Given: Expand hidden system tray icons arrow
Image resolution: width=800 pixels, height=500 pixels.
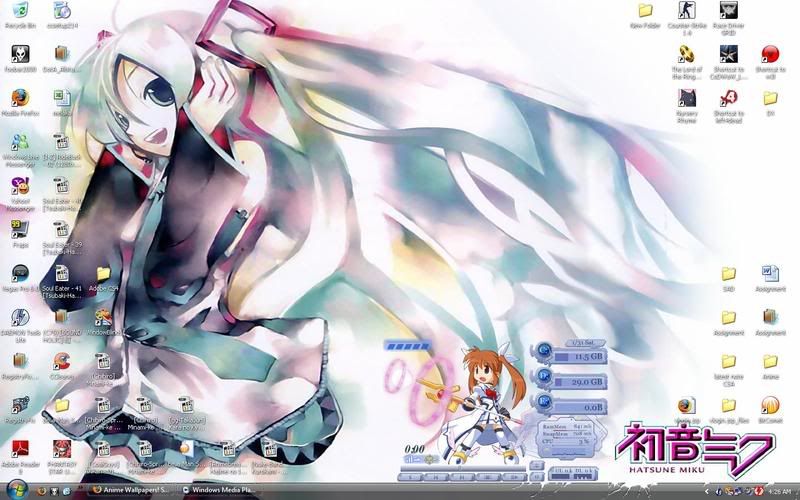Looking at the screenshot, I should (707, 491).
